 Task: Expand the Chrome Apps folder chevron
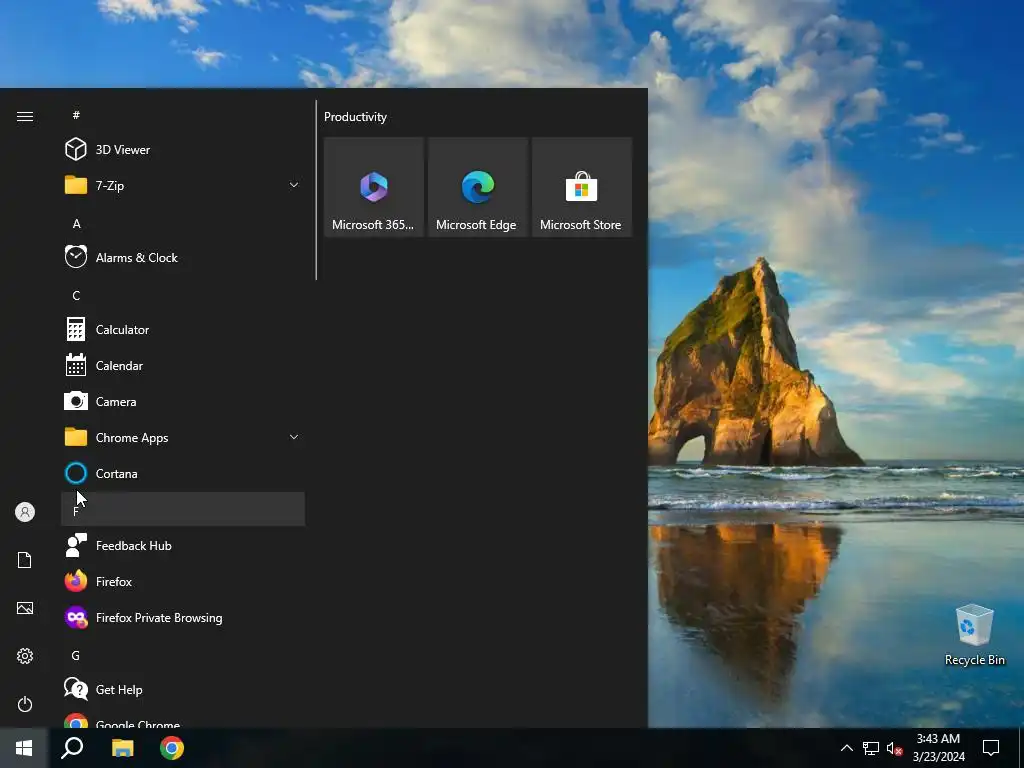(294, 437)
